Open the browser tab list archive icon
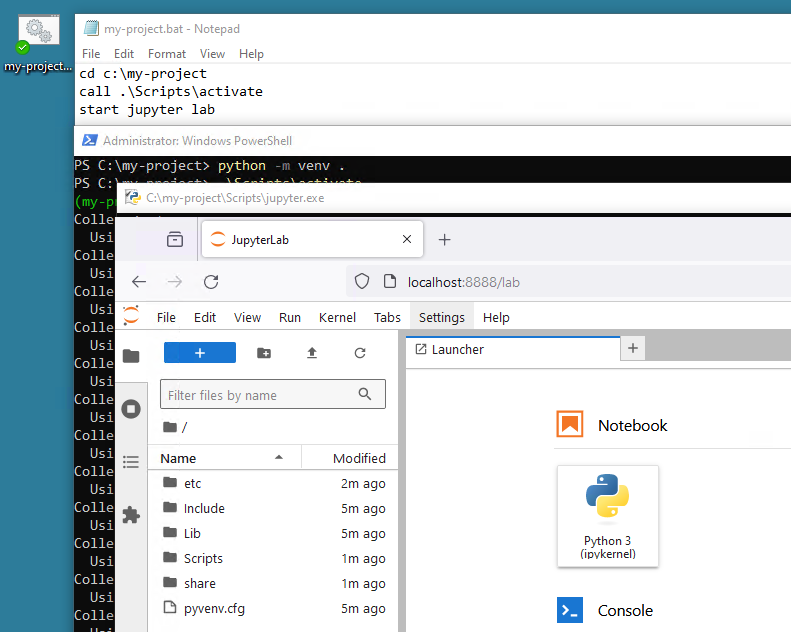 click(x=175, y=239)
